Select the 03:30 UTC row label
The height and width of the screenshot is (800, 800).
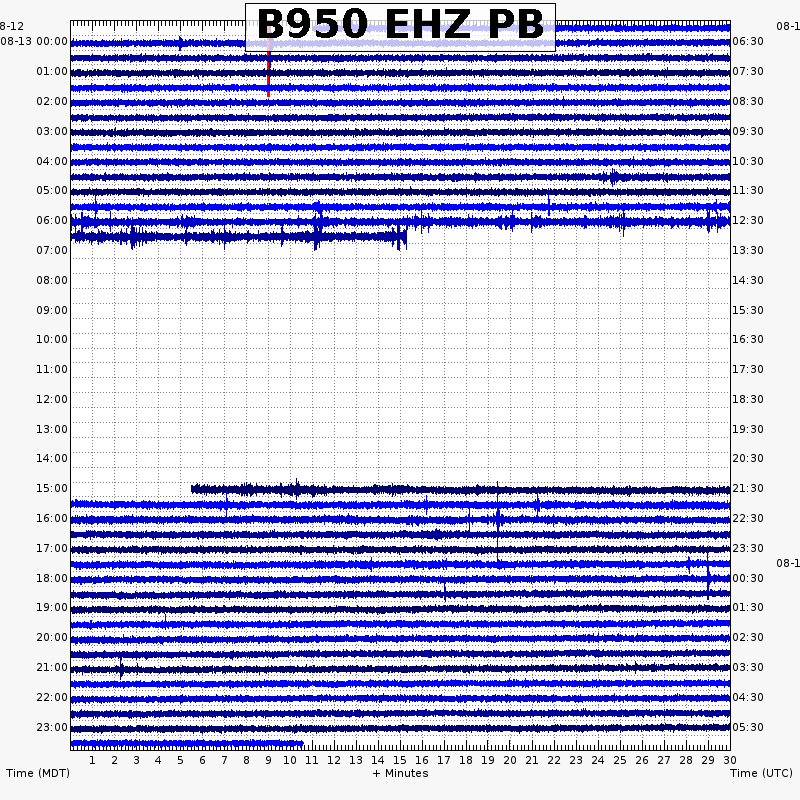(x=748, y=668)
